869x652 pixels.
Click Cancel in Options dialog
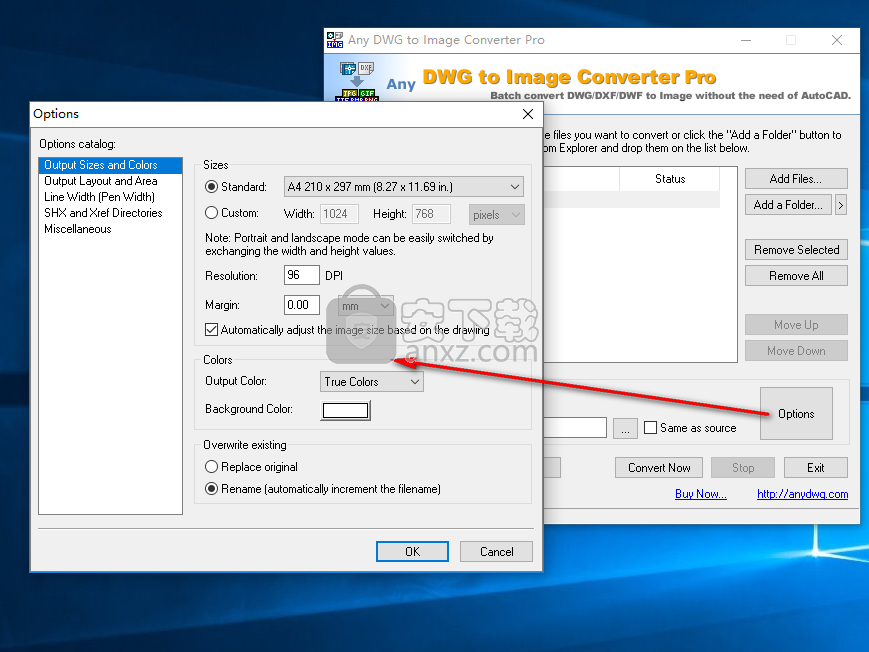coord(497,552)
